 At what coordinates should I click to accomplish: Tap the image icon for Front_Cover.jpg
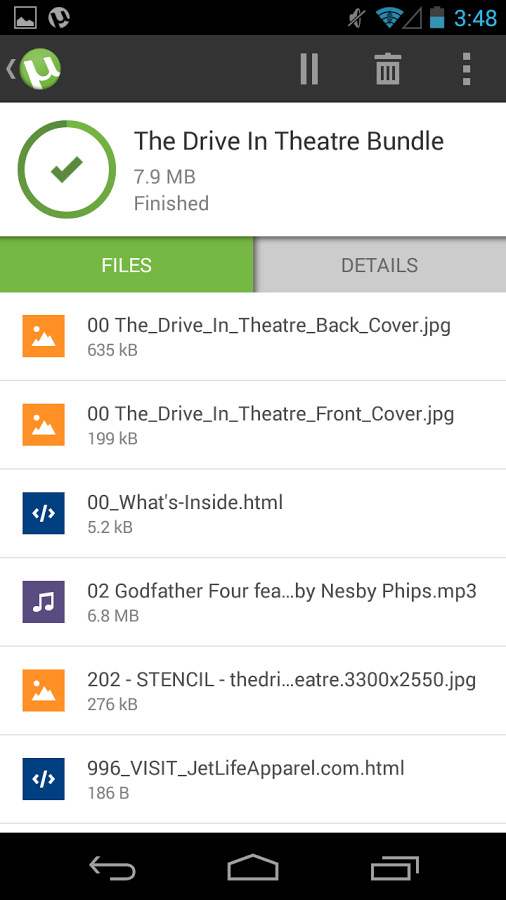tap(44, 425)
